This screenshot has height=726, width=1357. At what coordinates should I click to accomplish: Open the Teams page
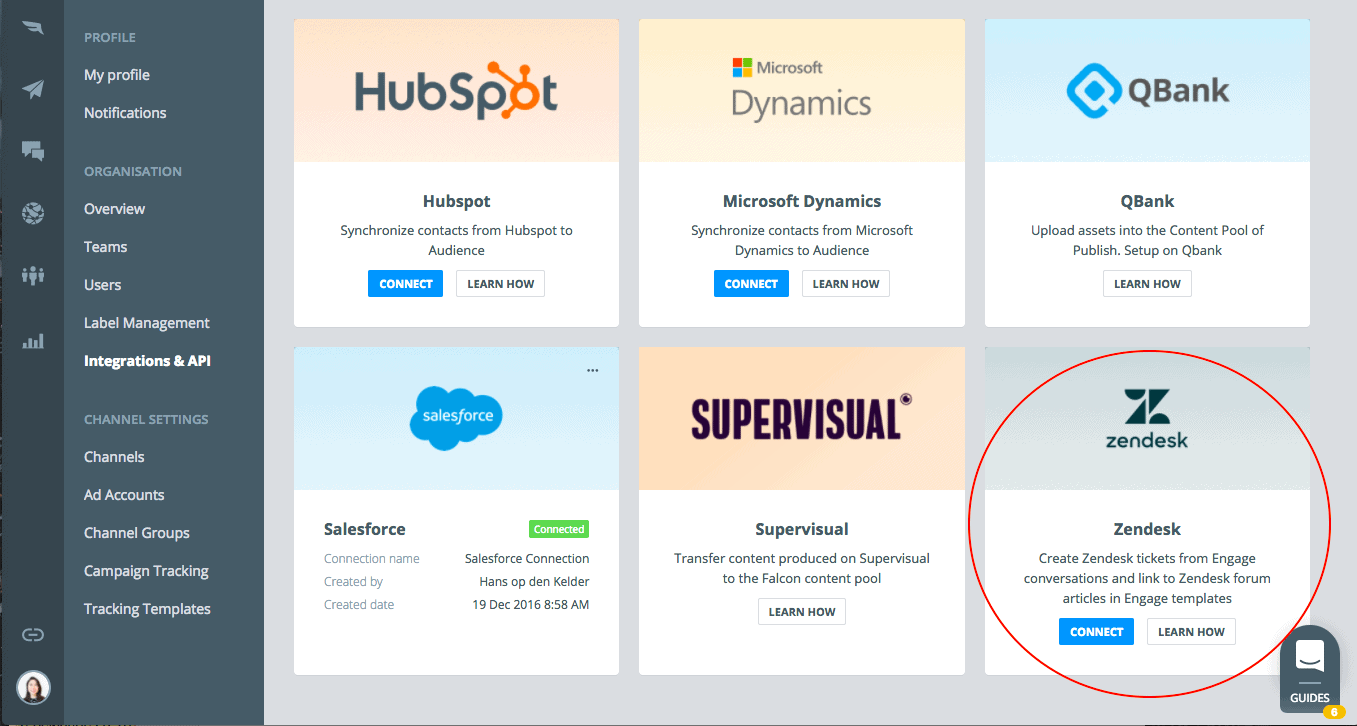tap(105, 247)
